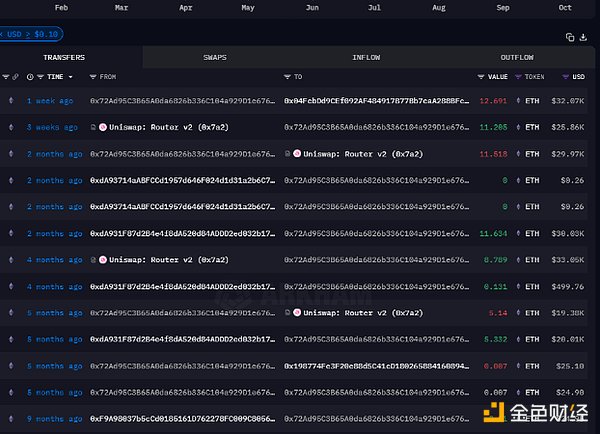Remove the USD ≥ $0.10 filter chip
Screen dimensions: 600x434
click(x=4, y=34)
